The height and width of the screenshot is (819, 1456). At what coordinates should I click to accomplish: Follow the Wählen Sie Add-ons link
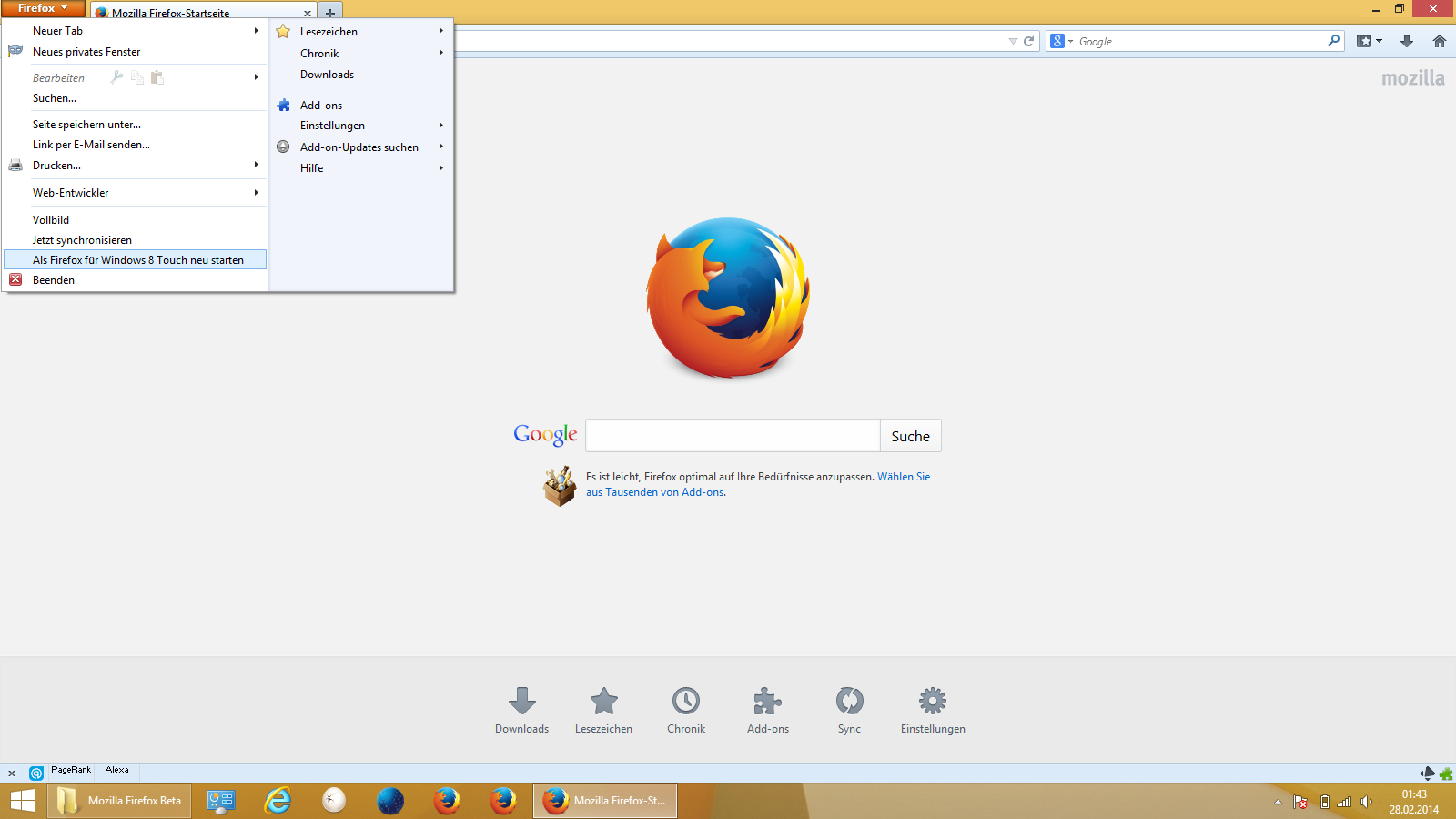[903, 477]
